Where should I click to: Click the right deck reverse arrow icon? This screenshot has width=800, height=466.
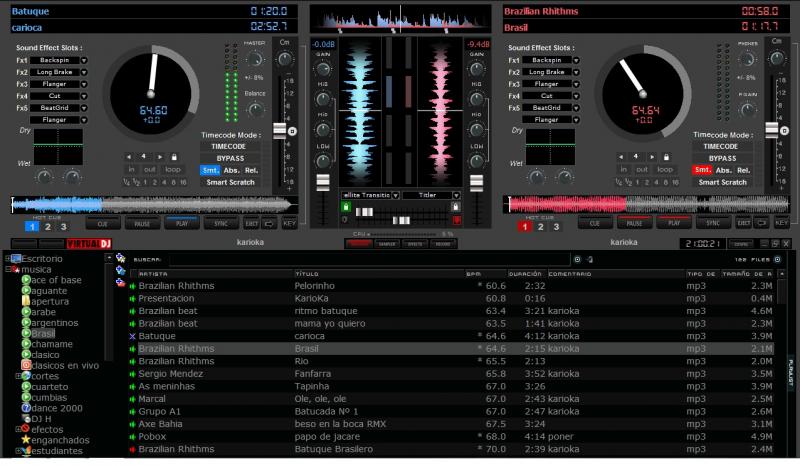tap(762, 223)
